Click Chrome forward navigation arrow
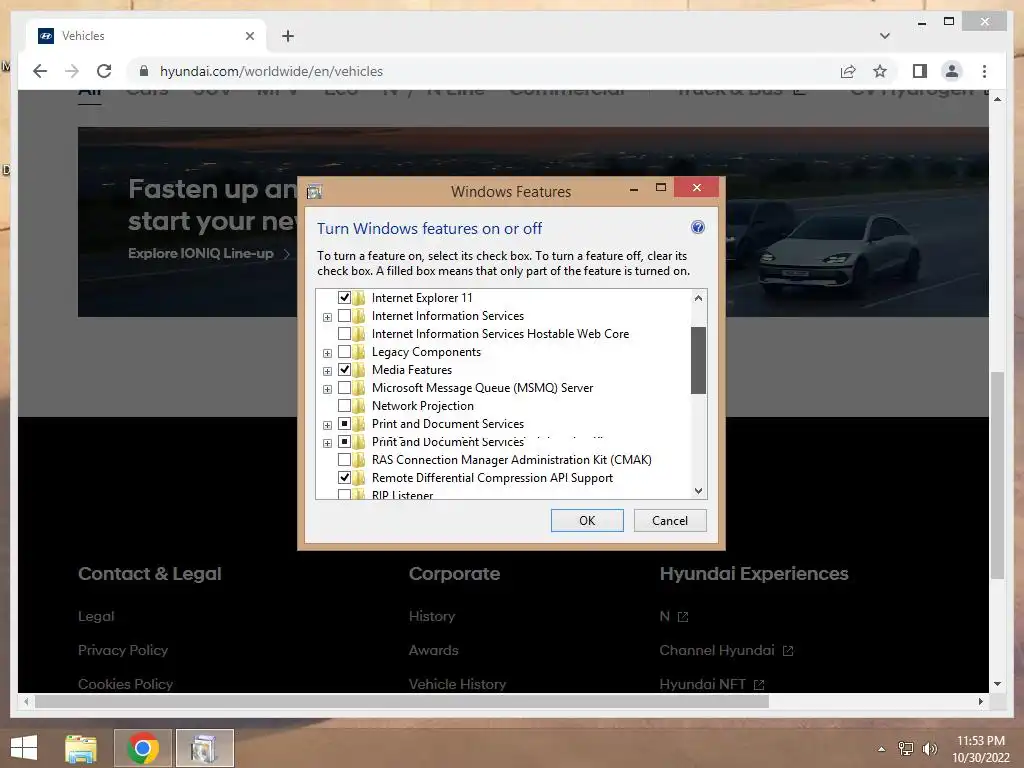The width and height of the screenshot is (1024, 768). pyautogui.click(x=72, y=71)
